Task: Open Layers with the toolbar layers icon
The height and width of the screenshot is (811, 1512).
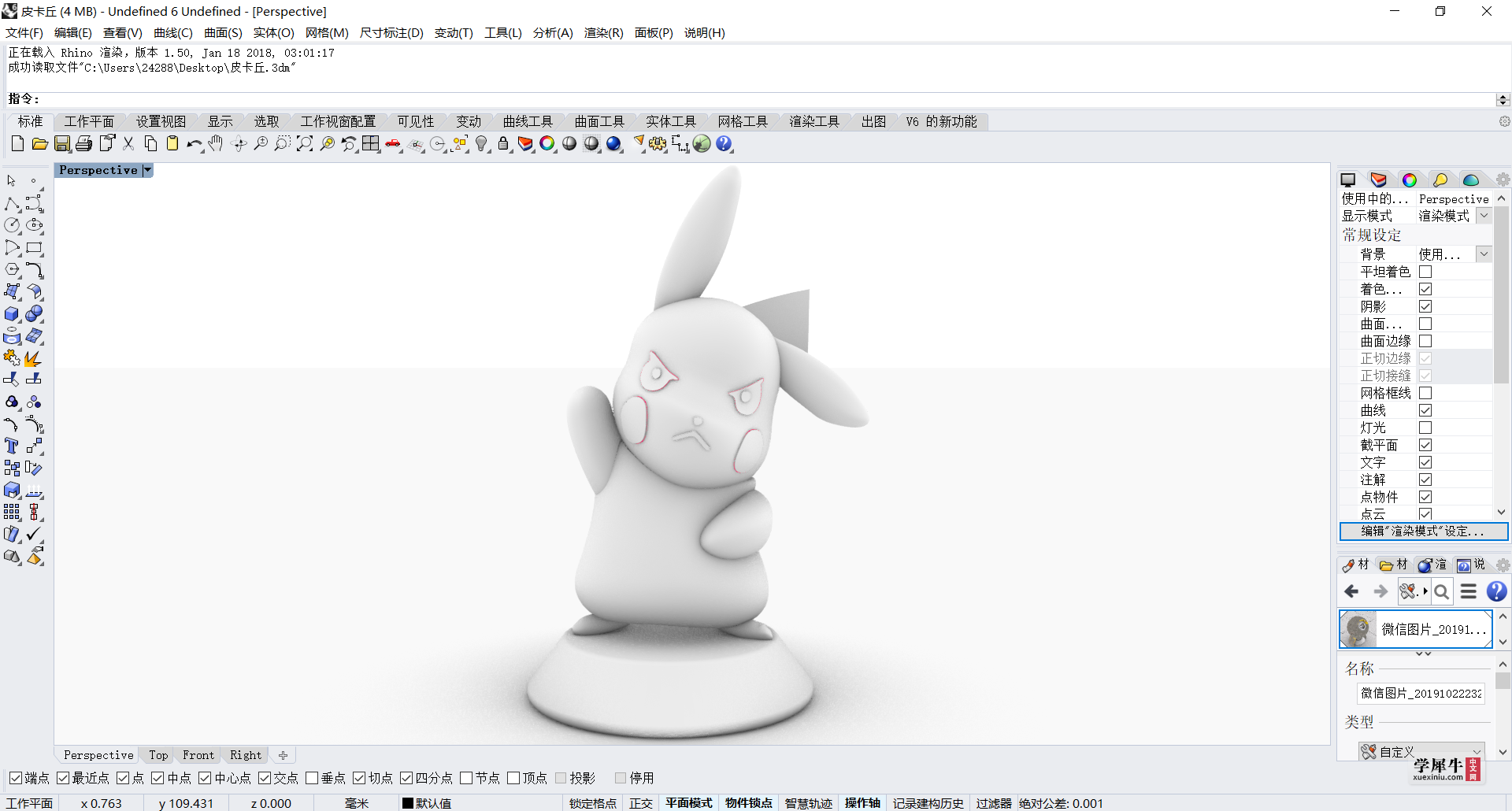Action: tap(525, 143)
